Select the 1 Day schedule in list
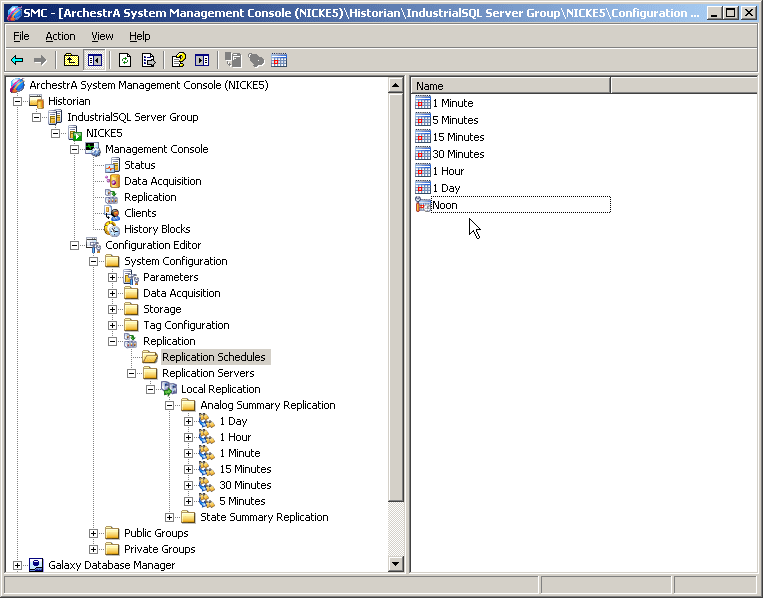This screenshot has width=763, height=598. (446, 188)
